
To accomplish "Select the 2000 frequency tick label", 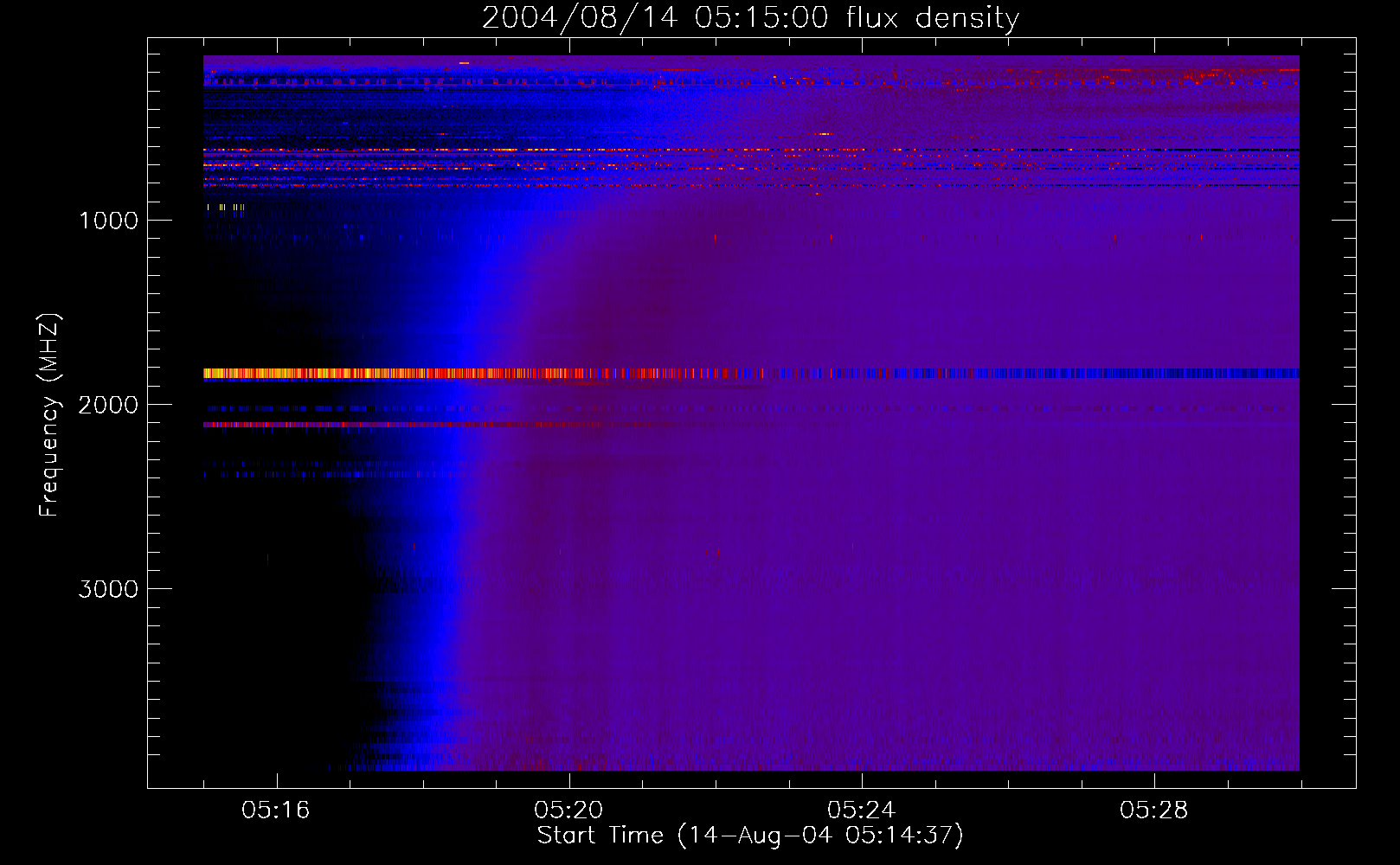I will [108, 405].
